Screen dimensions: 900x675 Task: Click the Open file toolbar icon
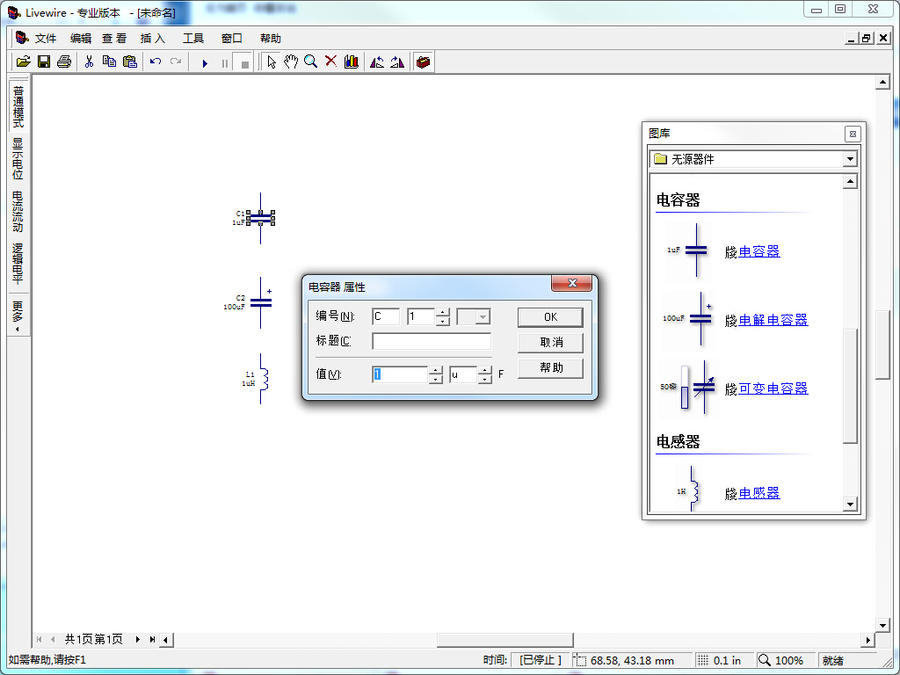(23, 62)
